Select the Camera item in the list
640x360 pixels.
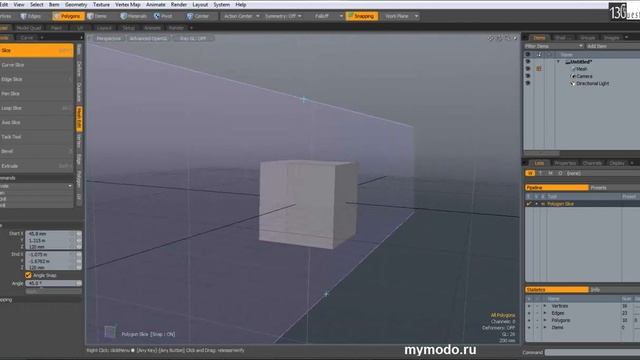click(584, 76)
